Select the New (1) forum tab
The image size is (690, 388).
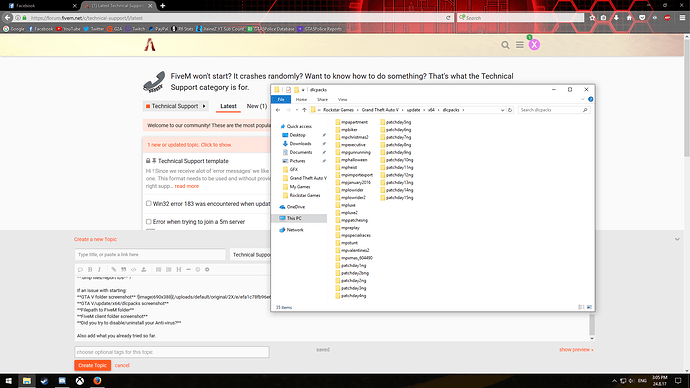click(x=257, y=106)
